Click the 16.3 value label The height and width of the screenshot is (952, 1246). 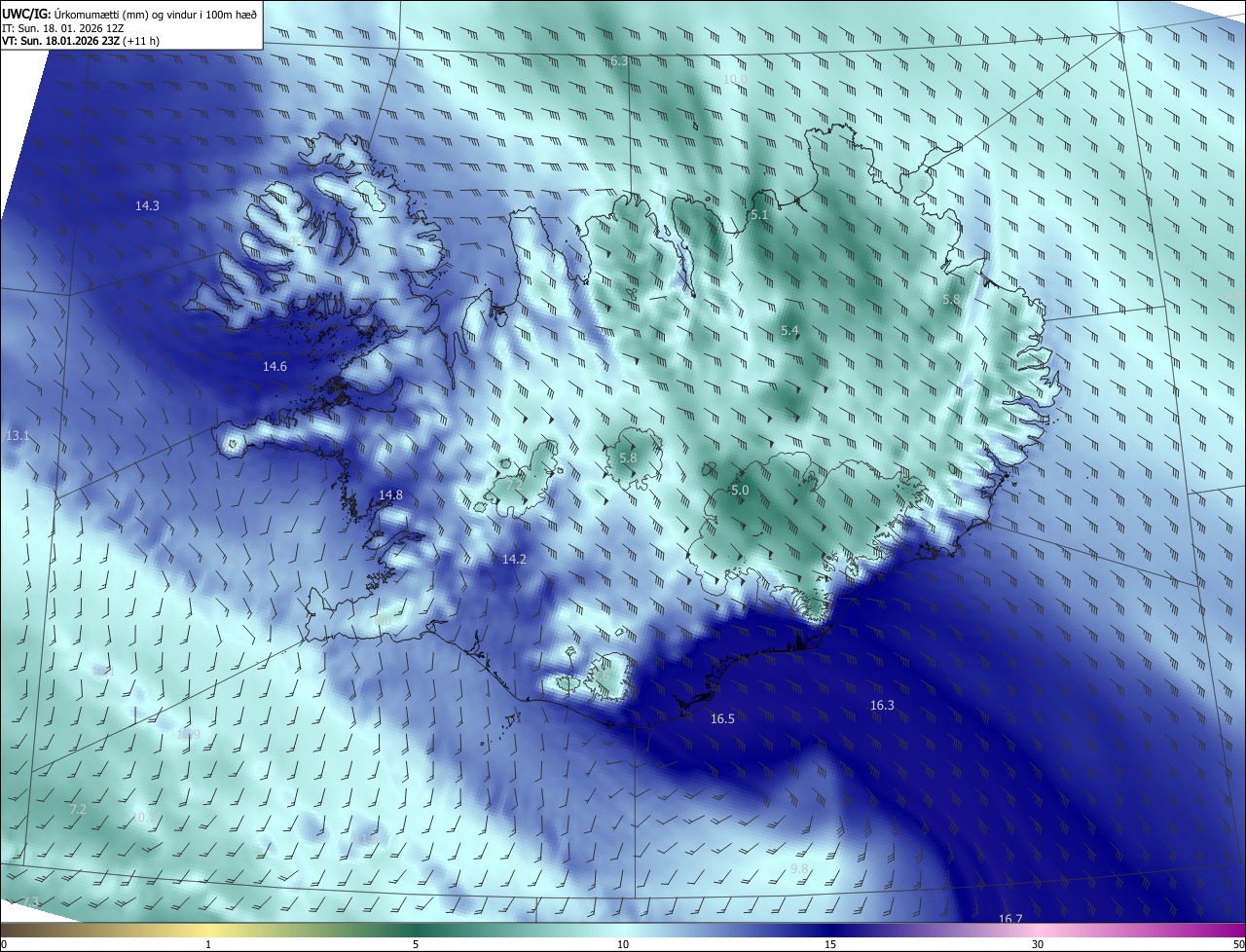pyautogui.click(x=882, y=705)
